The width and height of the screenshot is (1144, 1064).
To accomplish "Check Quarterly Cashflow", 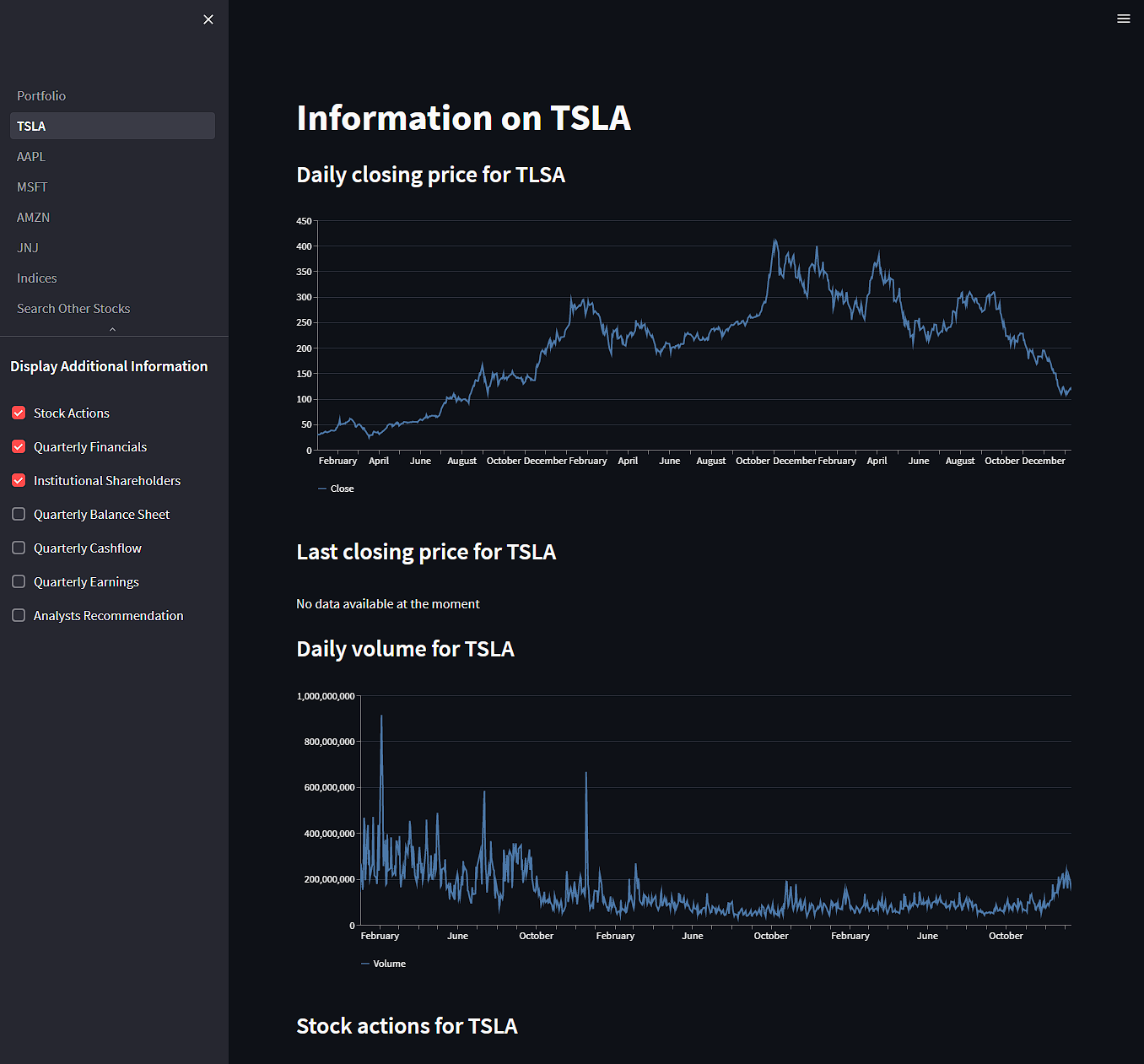I will point(18,548).
